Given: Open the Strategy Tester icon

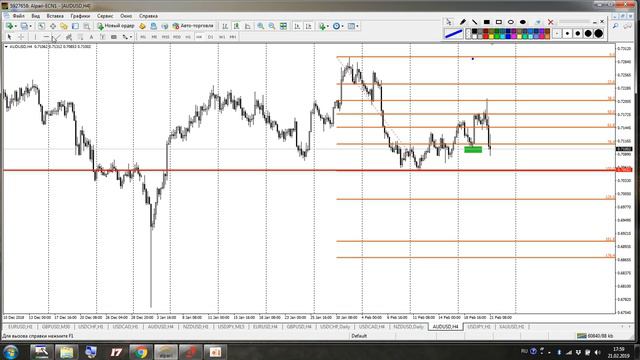Looking at the screenshot, I should pos(87,26).
